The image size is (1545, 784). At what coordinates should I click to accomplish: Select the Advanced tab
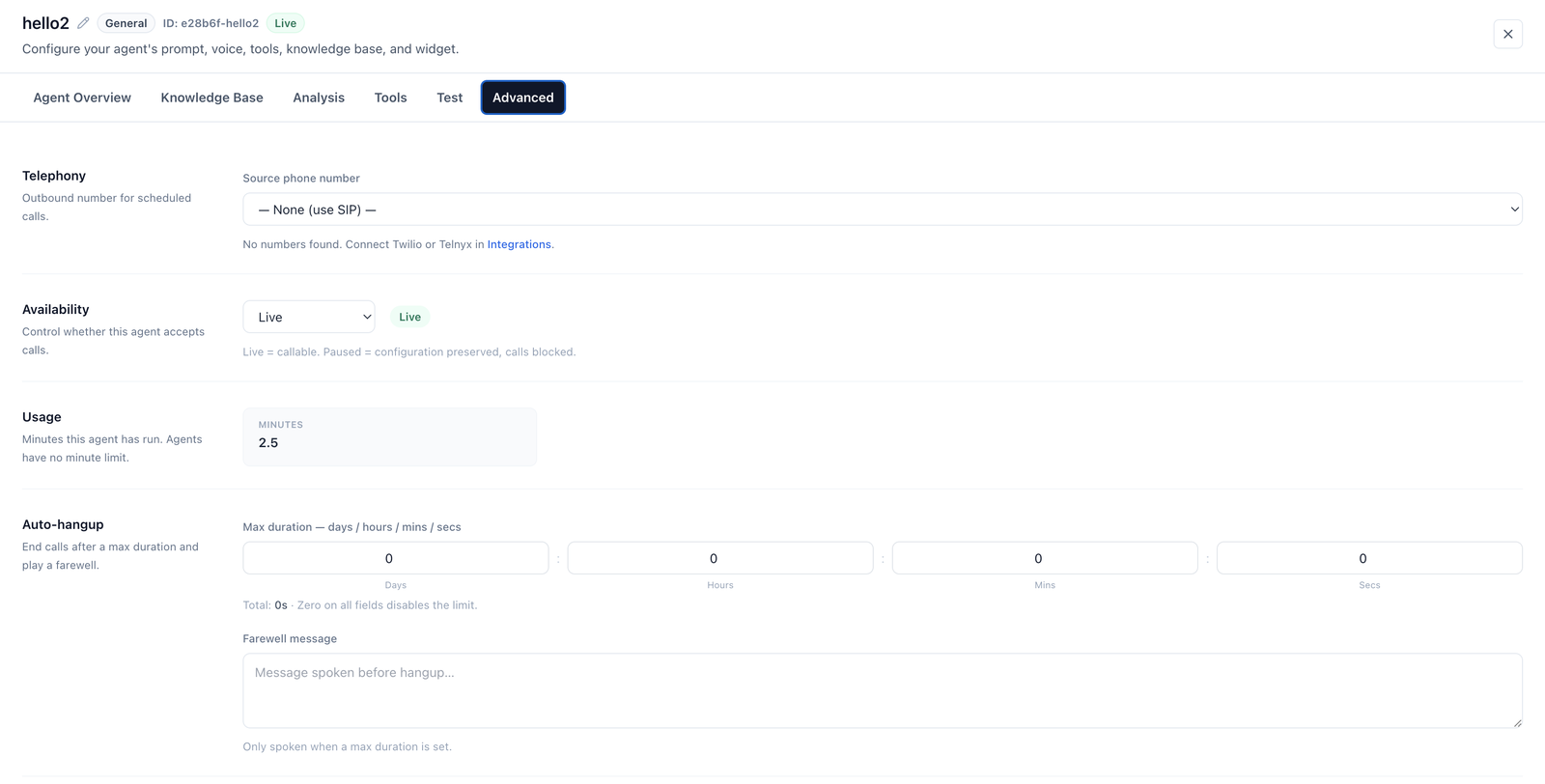(x=523, y=98)
